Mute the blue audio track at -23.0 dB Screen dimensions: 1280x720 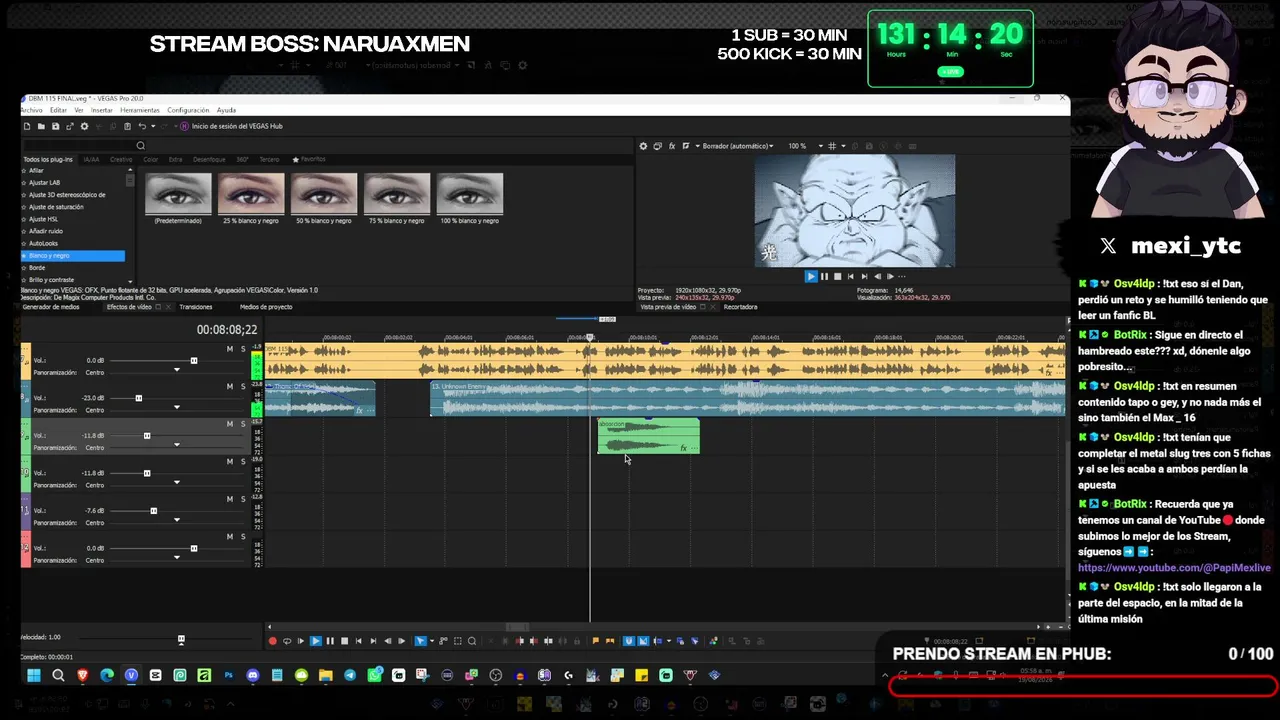pos(230,387)
